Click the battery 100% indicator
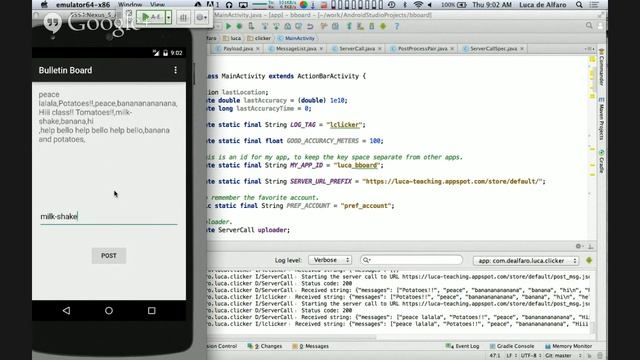 453,5
